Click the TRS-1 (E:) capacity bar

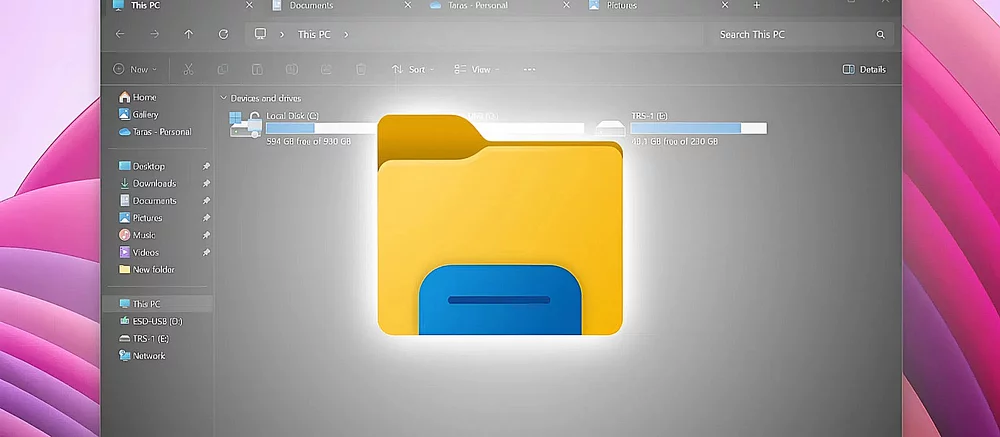(x=698, y=128)
